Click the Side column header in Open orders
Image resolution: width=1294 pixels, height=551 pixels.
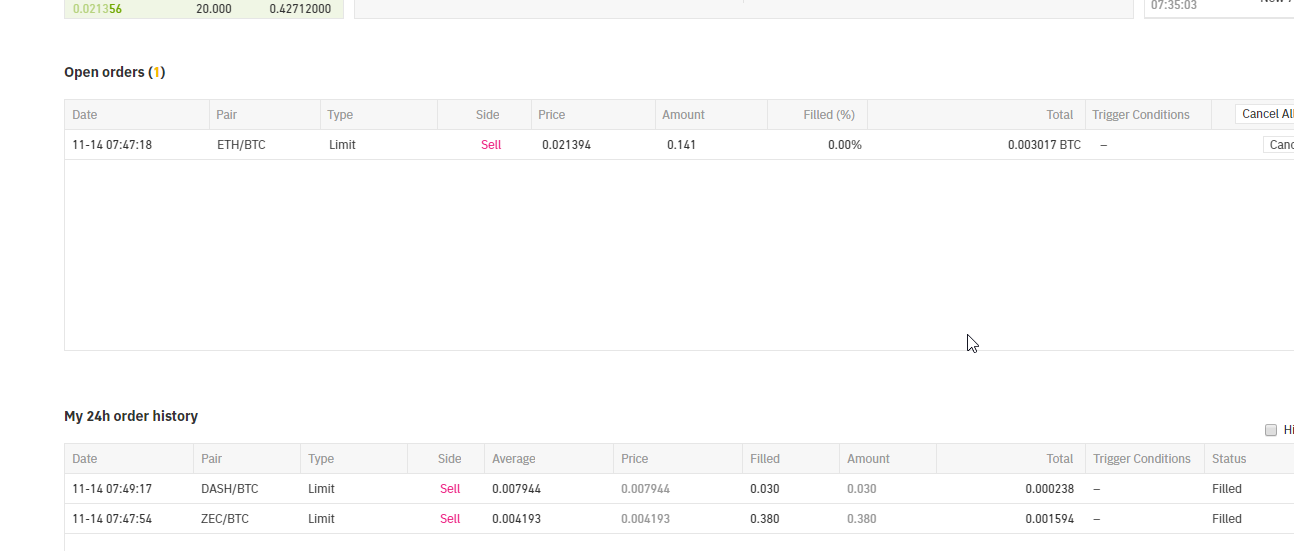coord(487,115)
